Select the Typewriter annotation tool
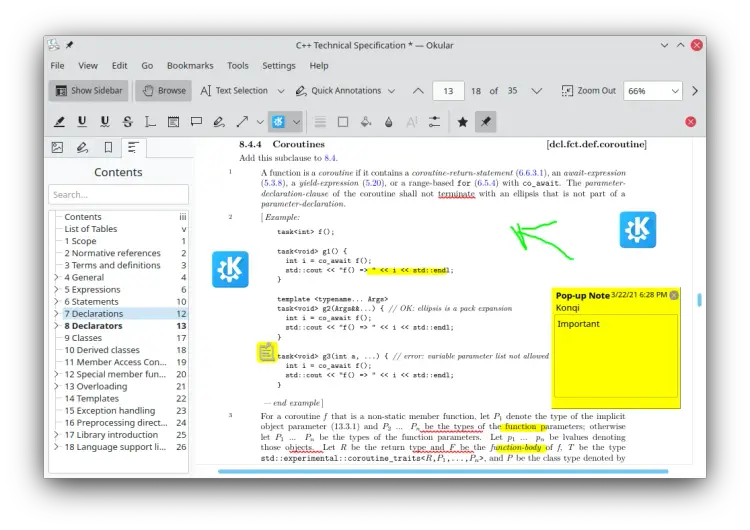750x530 pixels. click(150, 122)
